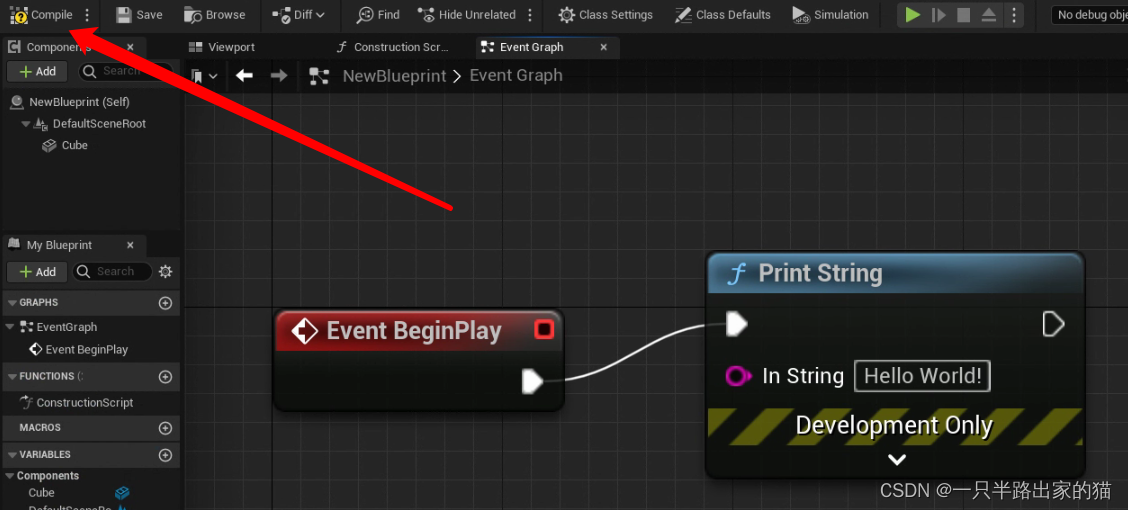Open the Diff dropdown

(299, 14)
